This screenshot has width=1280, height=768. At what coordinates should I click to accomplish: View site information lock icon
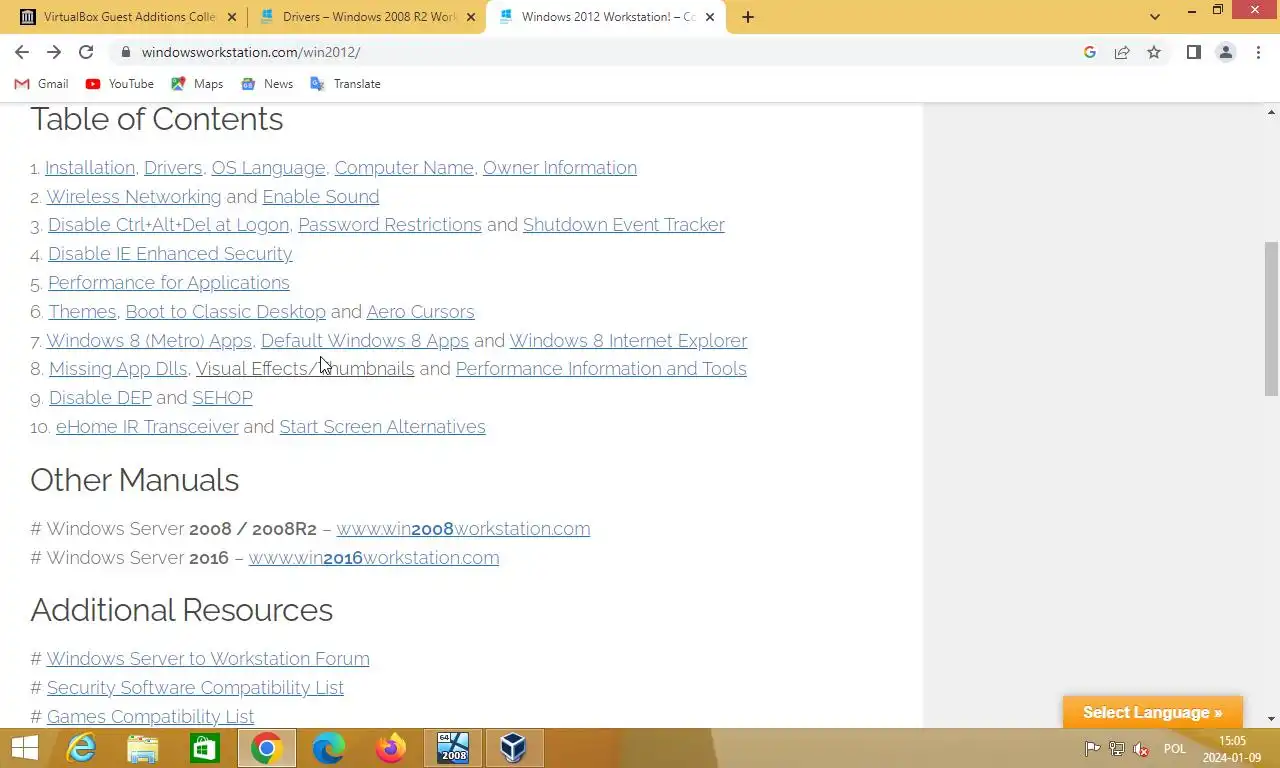tap(125, 52)
